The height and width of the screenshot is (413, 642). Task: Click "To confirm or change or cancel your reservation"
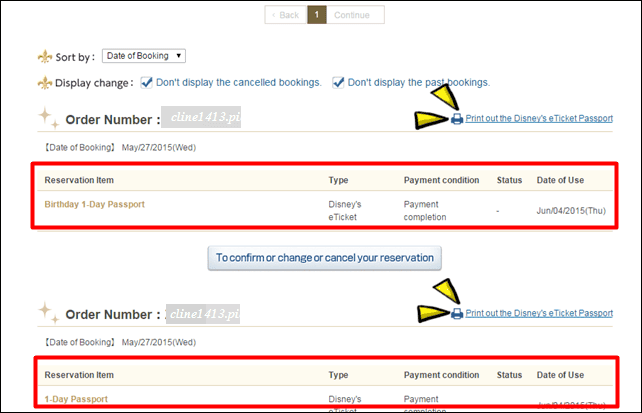click(325, 258)
